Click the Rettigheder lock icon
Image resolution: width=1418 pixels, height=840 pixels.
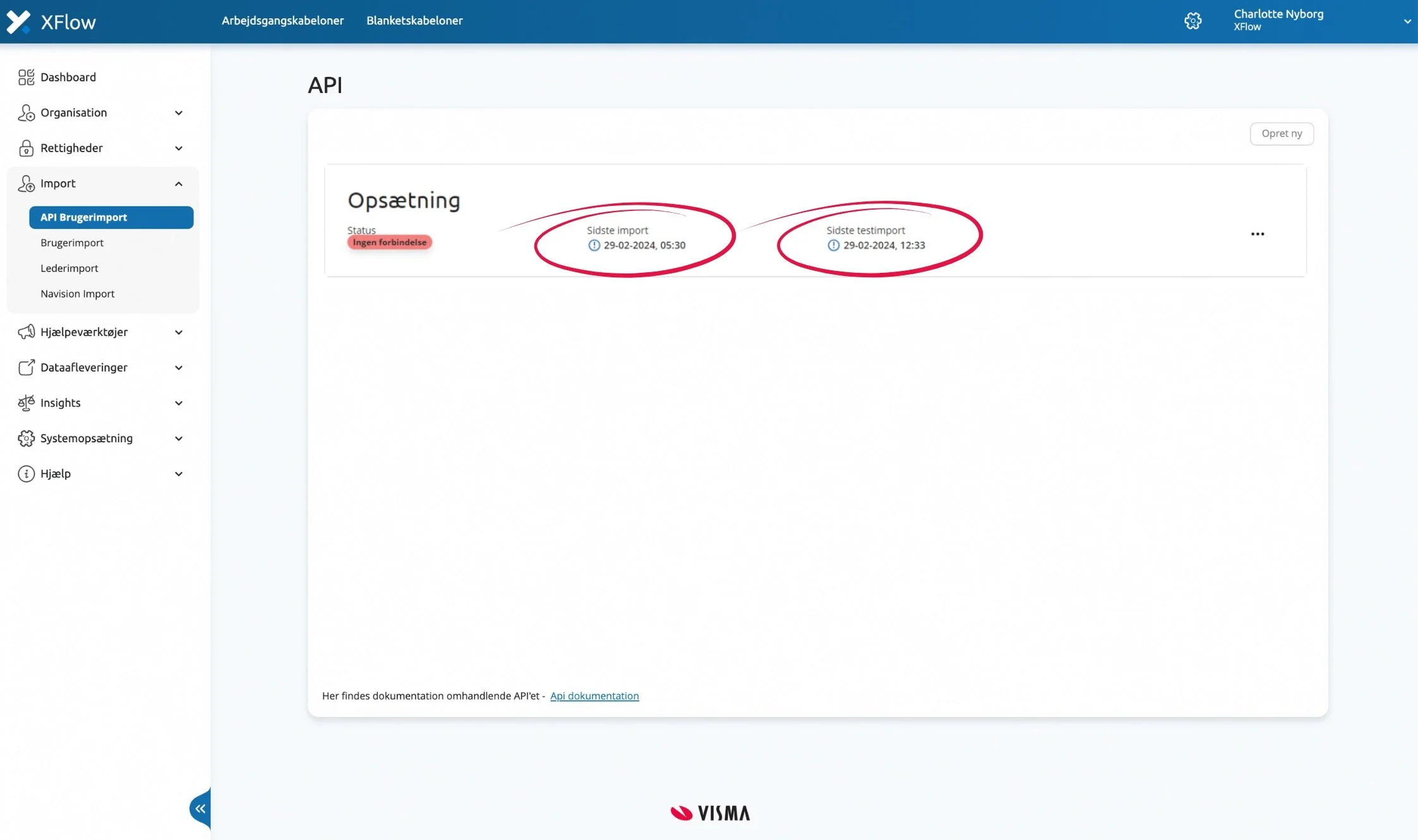click(x=26, y=148)
